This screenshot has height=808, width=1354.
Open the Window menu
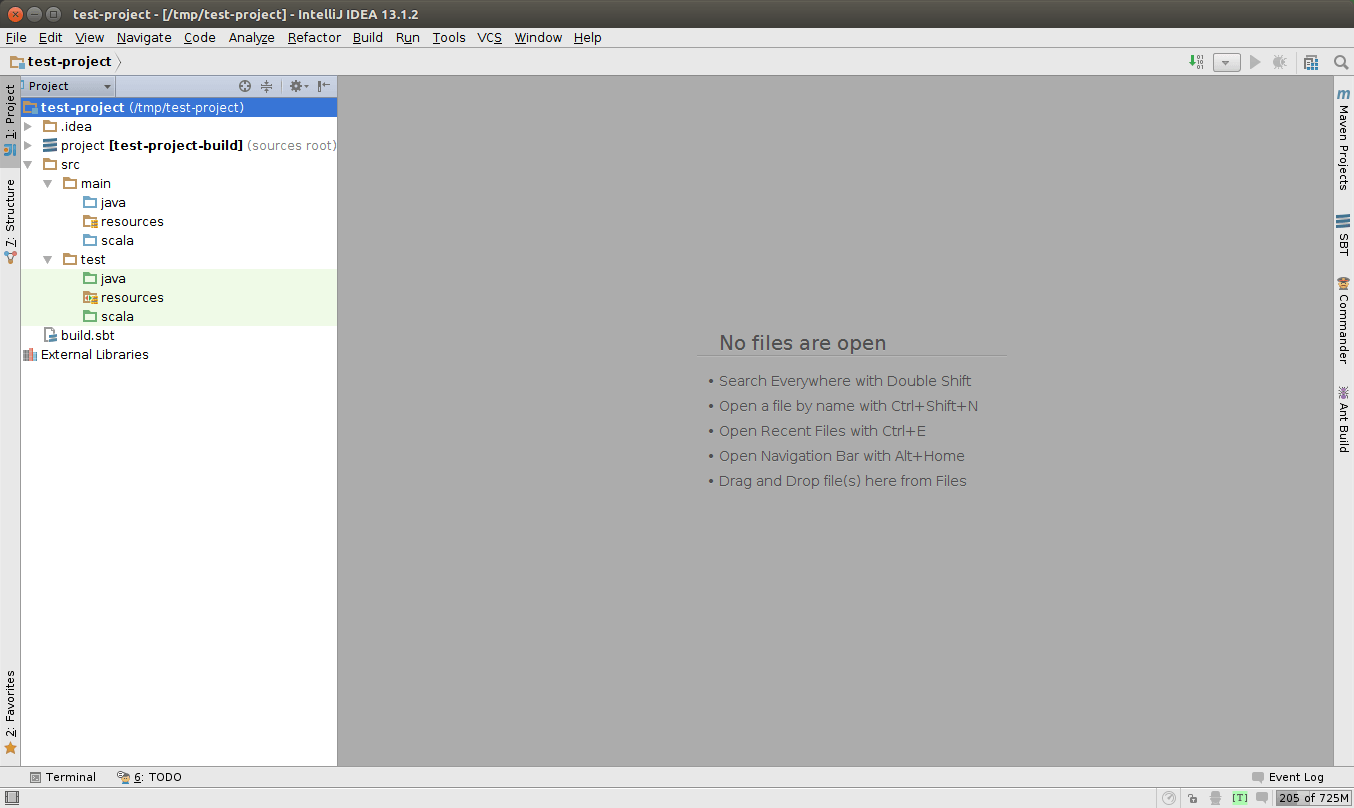538,37
